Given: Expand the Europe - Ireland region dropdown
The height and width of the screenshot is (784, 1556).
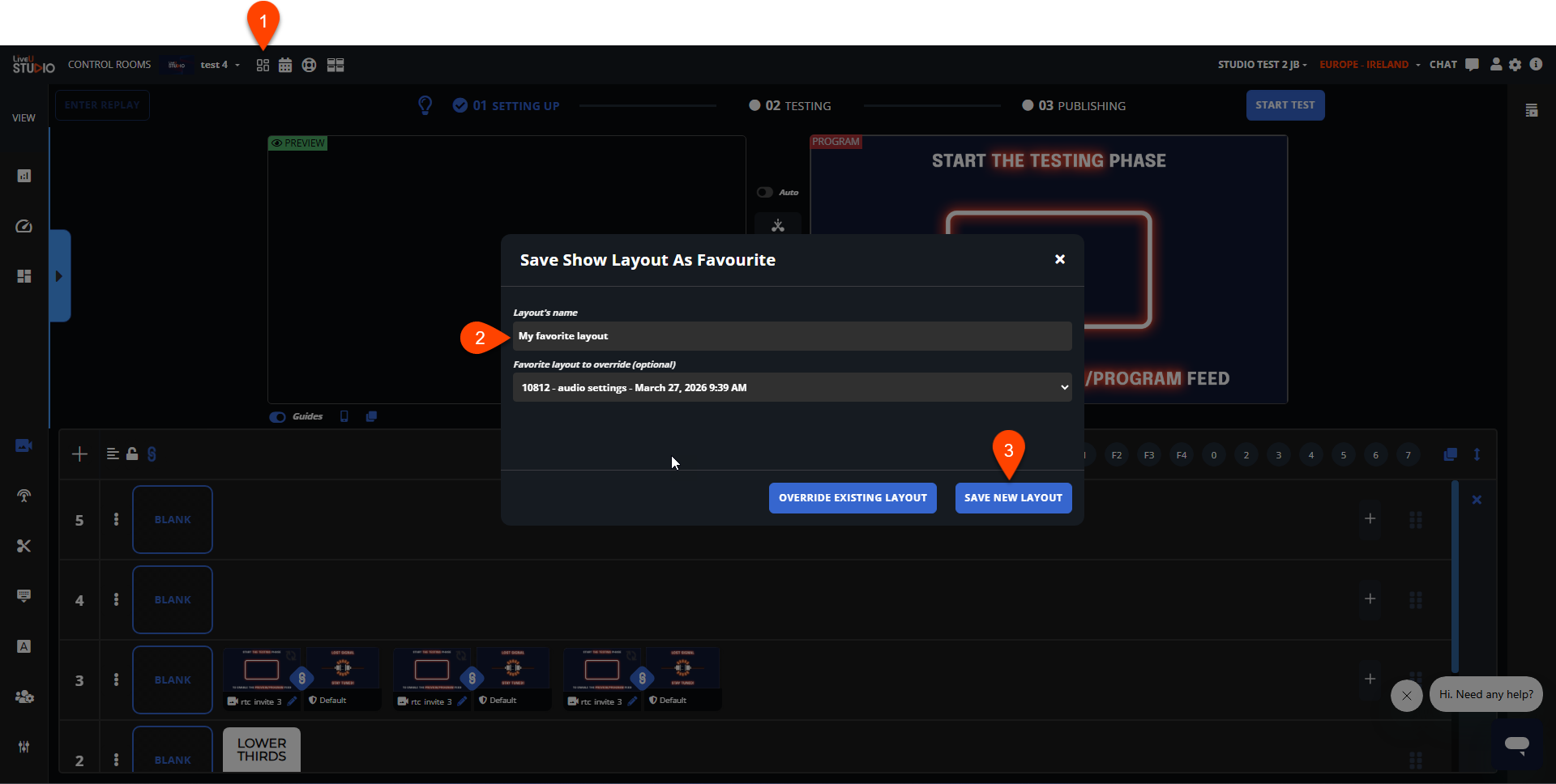Looking at the screenshot, I should tap(1369, 65).
